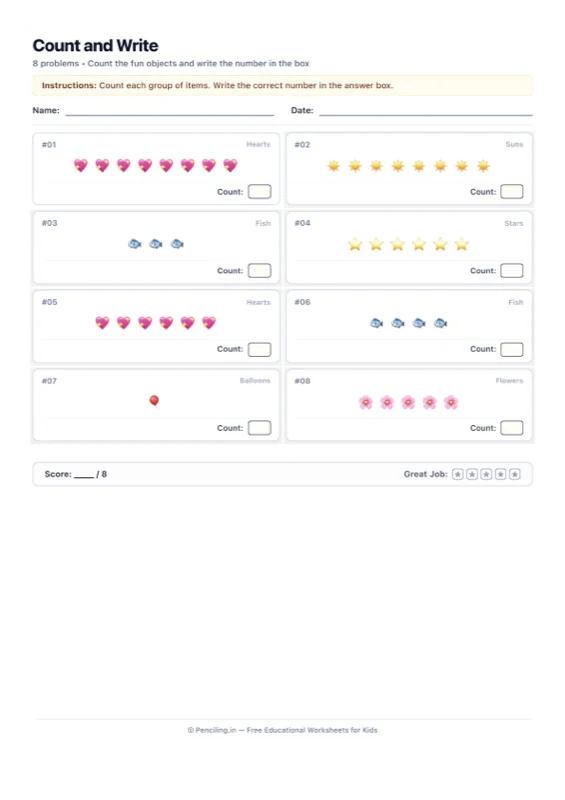Click the Count box in the Stars problem
This screenshot has width=565, height=800.
click(x=512, y=270)
